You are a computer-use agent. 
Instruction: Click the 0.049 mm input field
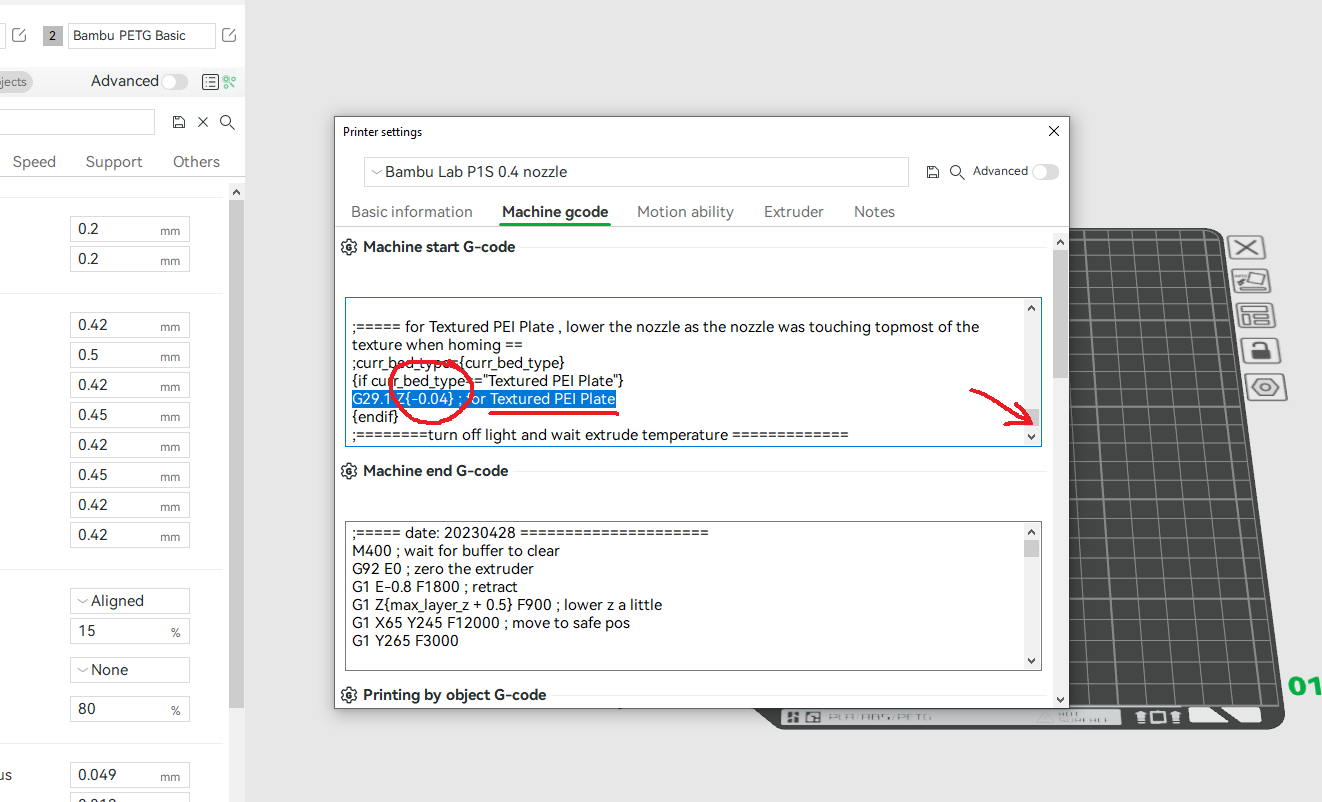point(130,775)
